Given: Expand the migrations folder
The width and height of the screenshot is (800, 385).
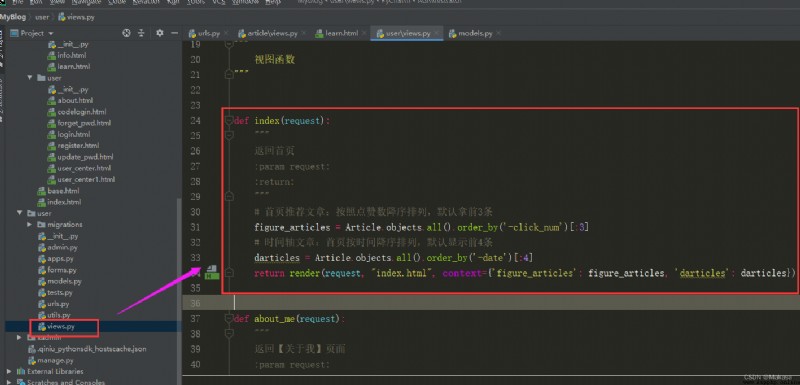Looking at the screenshot, I should click(30, 224).
